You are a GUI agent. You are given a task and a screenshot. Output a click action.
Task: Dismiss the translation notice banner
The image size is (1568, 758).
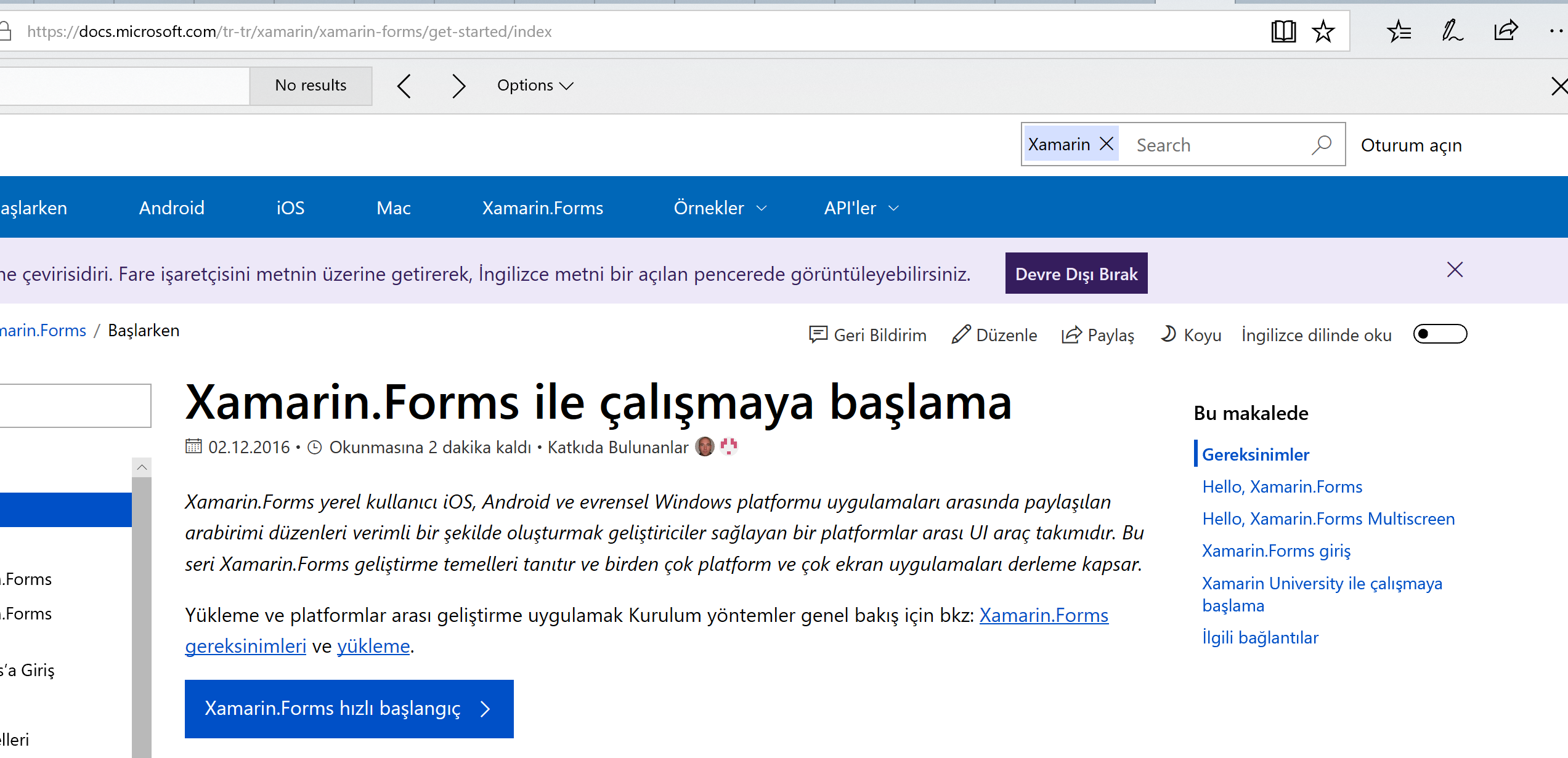1455,270
